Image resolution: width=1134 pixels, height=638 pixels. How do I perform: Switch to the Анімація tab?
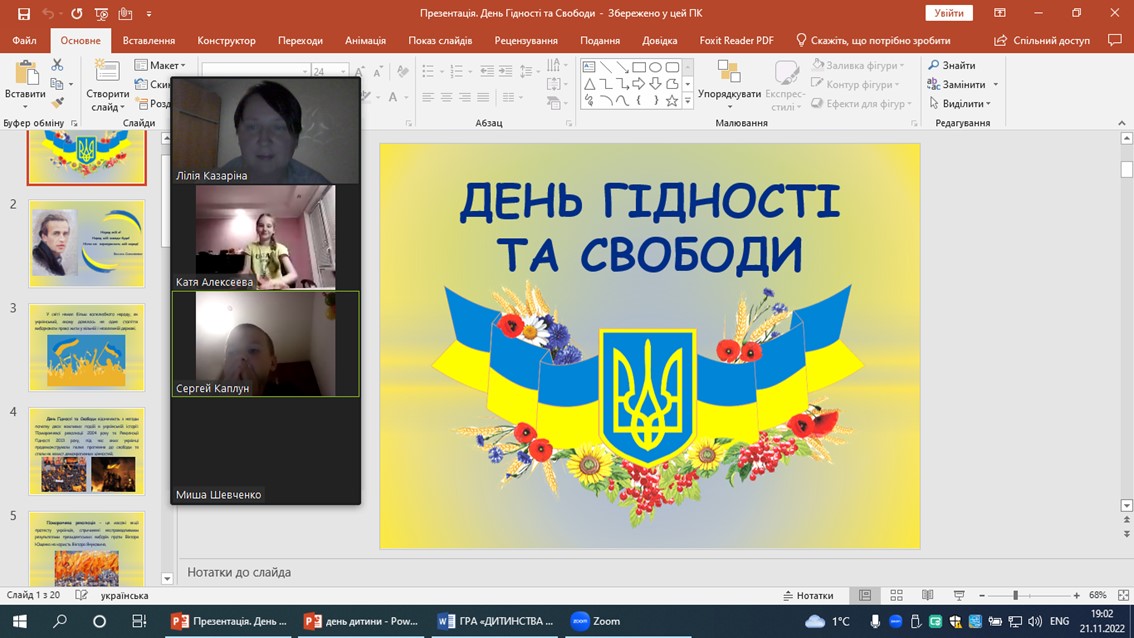365,41
